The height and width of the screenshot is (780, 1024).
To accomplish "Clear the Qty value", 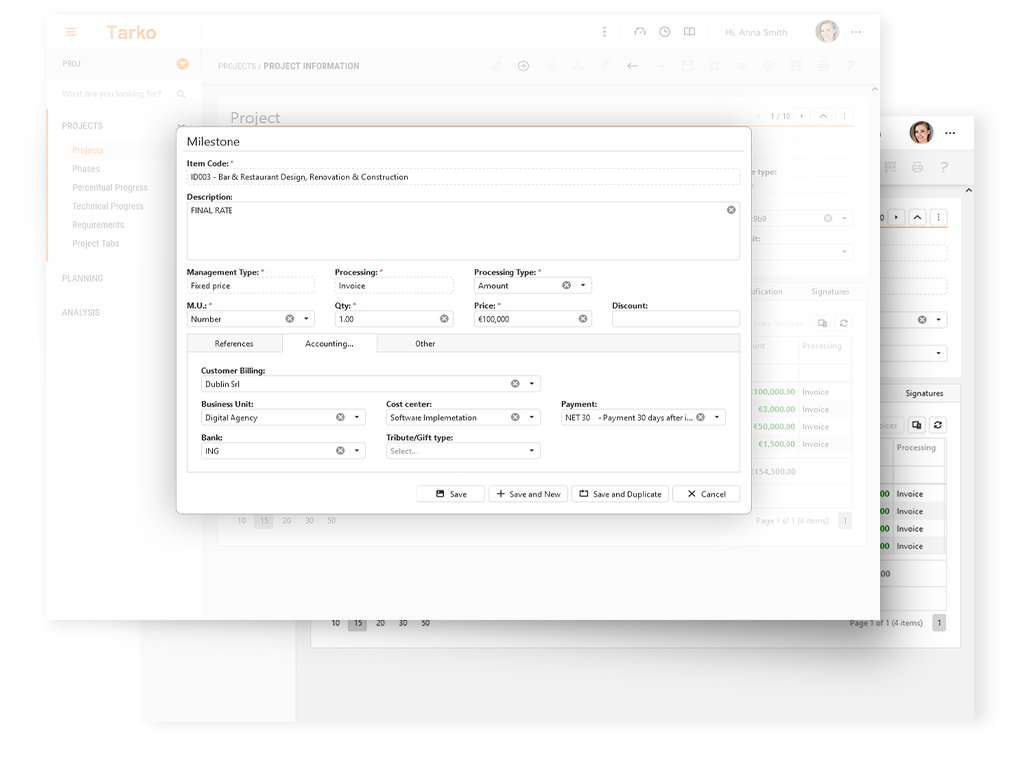I will tap(444, 319).
